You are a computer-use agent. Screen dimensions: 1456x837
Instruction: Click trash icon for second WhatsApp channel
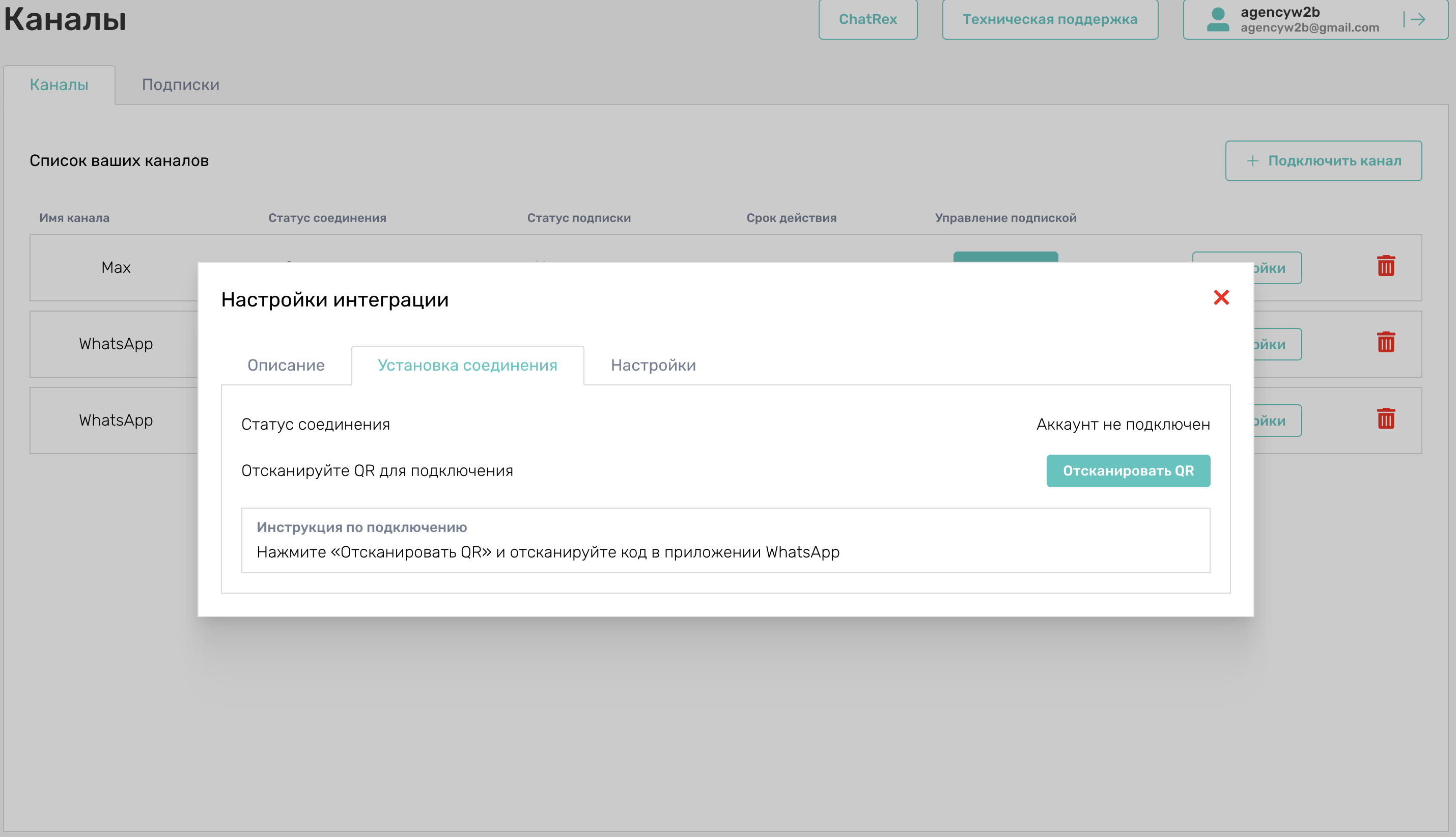(x=1386, y=419)
